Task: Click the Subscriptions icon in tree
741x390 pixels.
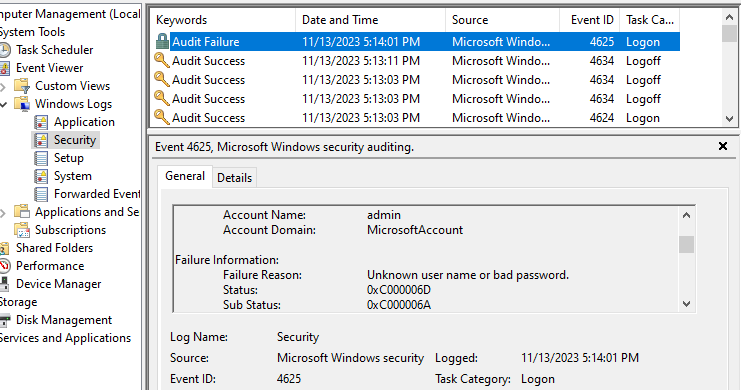Action: pos(22,230)
